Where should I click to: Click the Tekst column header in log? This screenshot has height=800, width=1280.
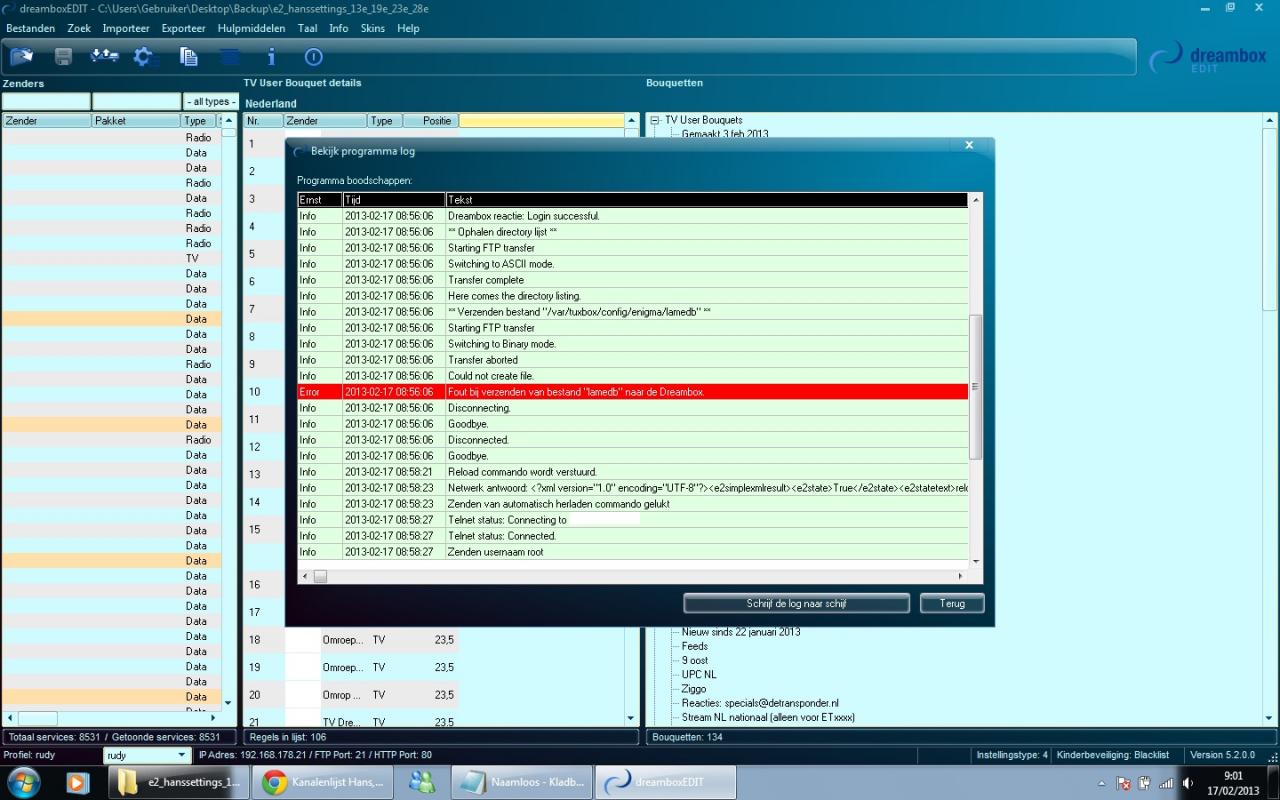pyautogui.click(x=707, y=200)
